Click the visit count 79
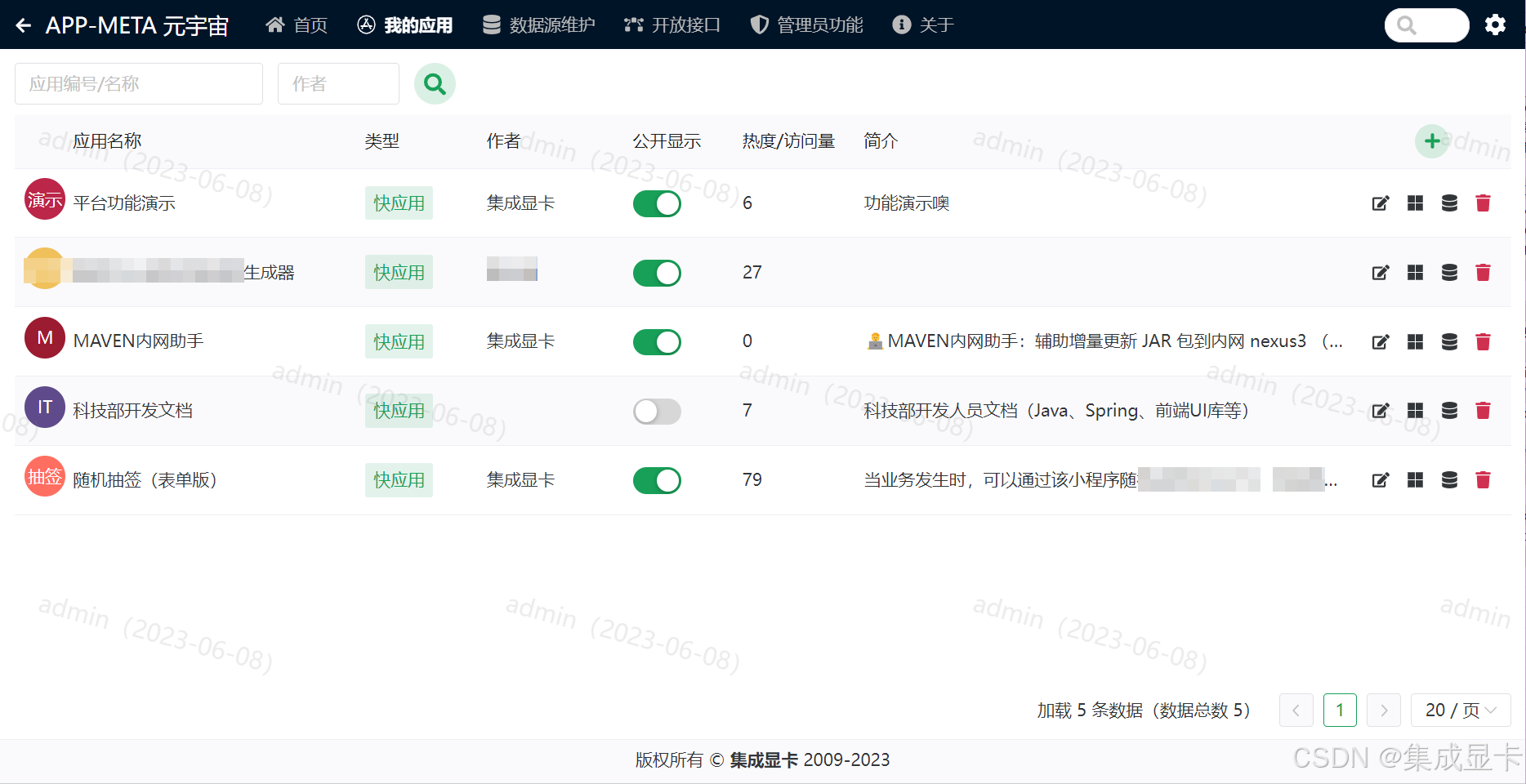The height and width of the screenshot is (784, 1526). click(752, 480)
